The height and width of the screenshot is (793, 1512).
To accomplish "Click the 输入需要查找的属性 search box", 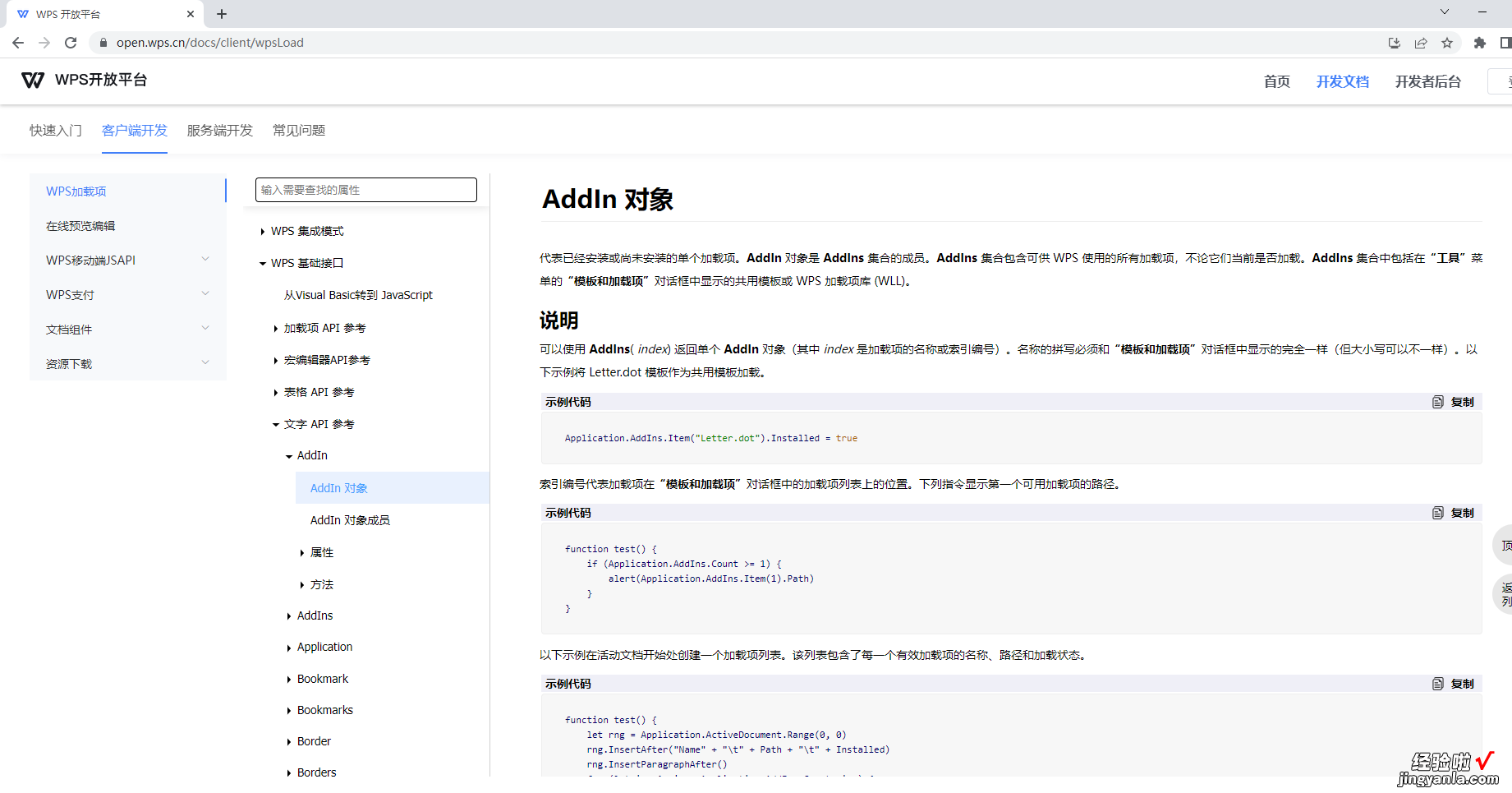I will [366, 190].
